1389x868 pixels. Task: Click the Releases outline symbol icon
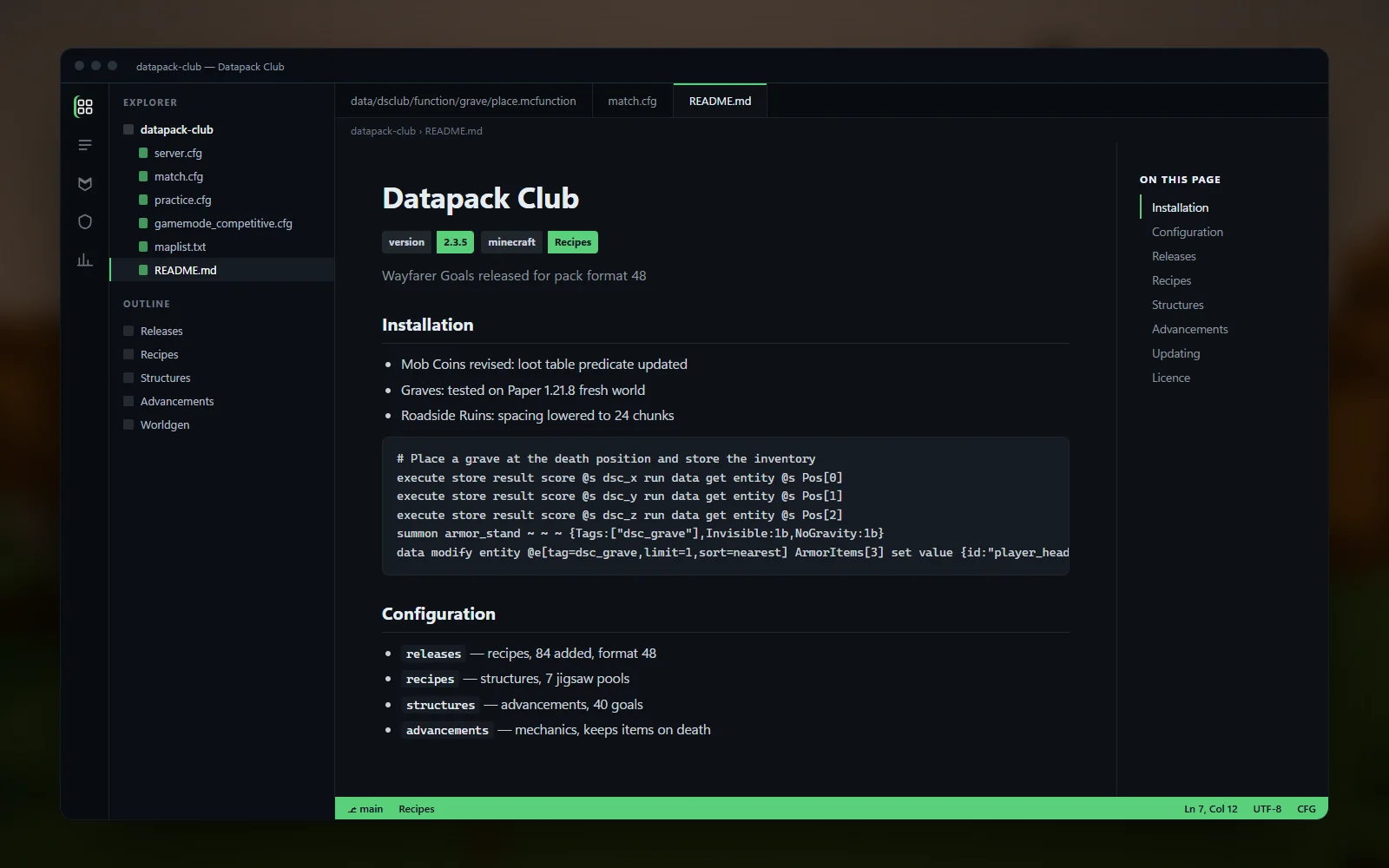point(128,331)
